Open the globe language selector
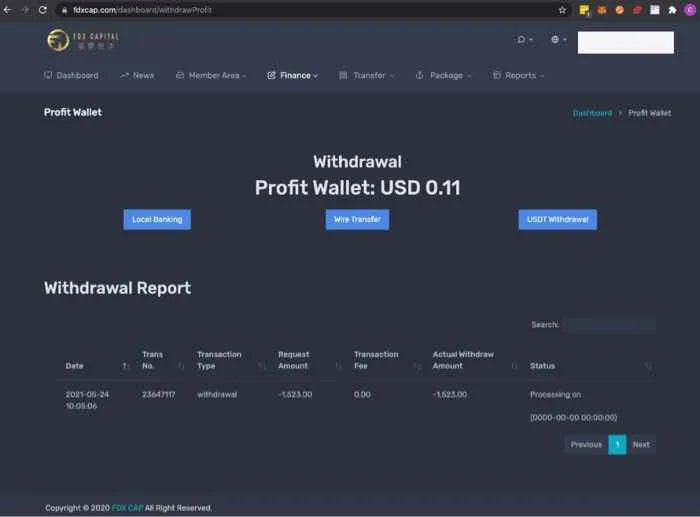 click(558, 39)
